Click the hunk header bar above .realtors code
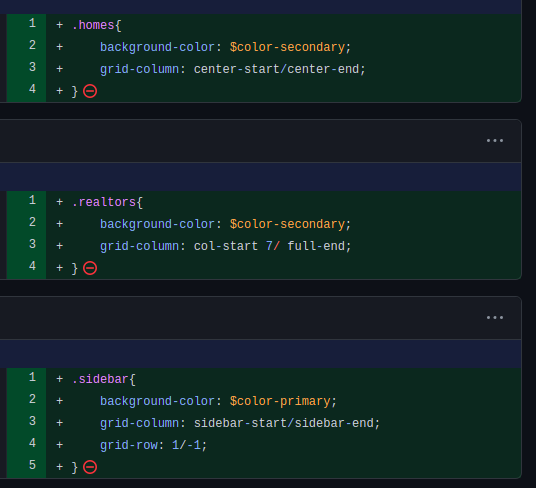Screen dimensions: 536x488 point(260,177)
